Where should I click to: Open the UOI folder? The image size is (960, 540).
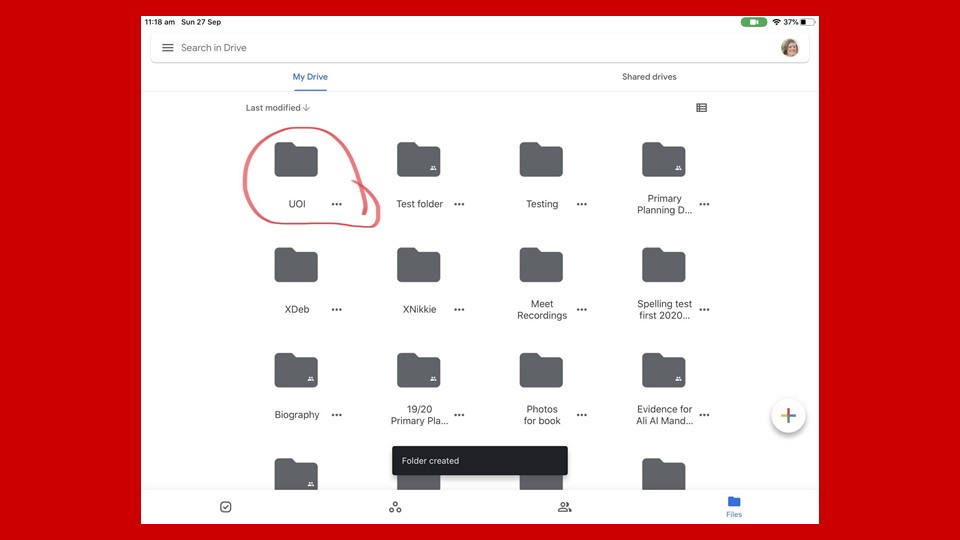[x=296, y=161]
